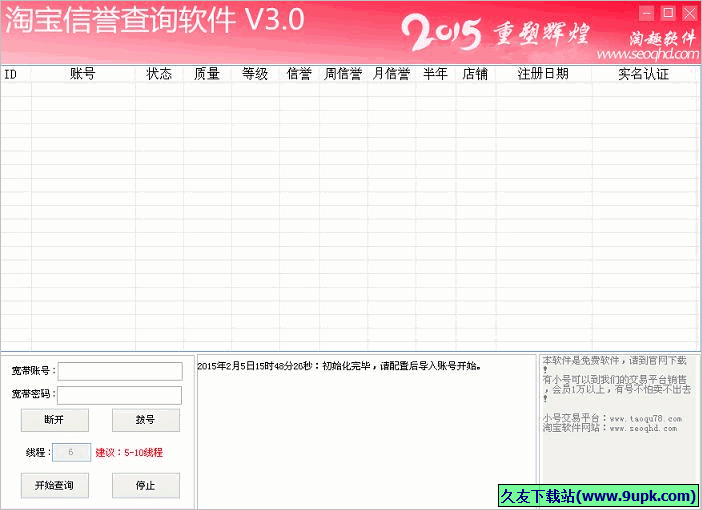Focus the 宽带账号 input field
The image size is (702, 510).
pos(120,371)
